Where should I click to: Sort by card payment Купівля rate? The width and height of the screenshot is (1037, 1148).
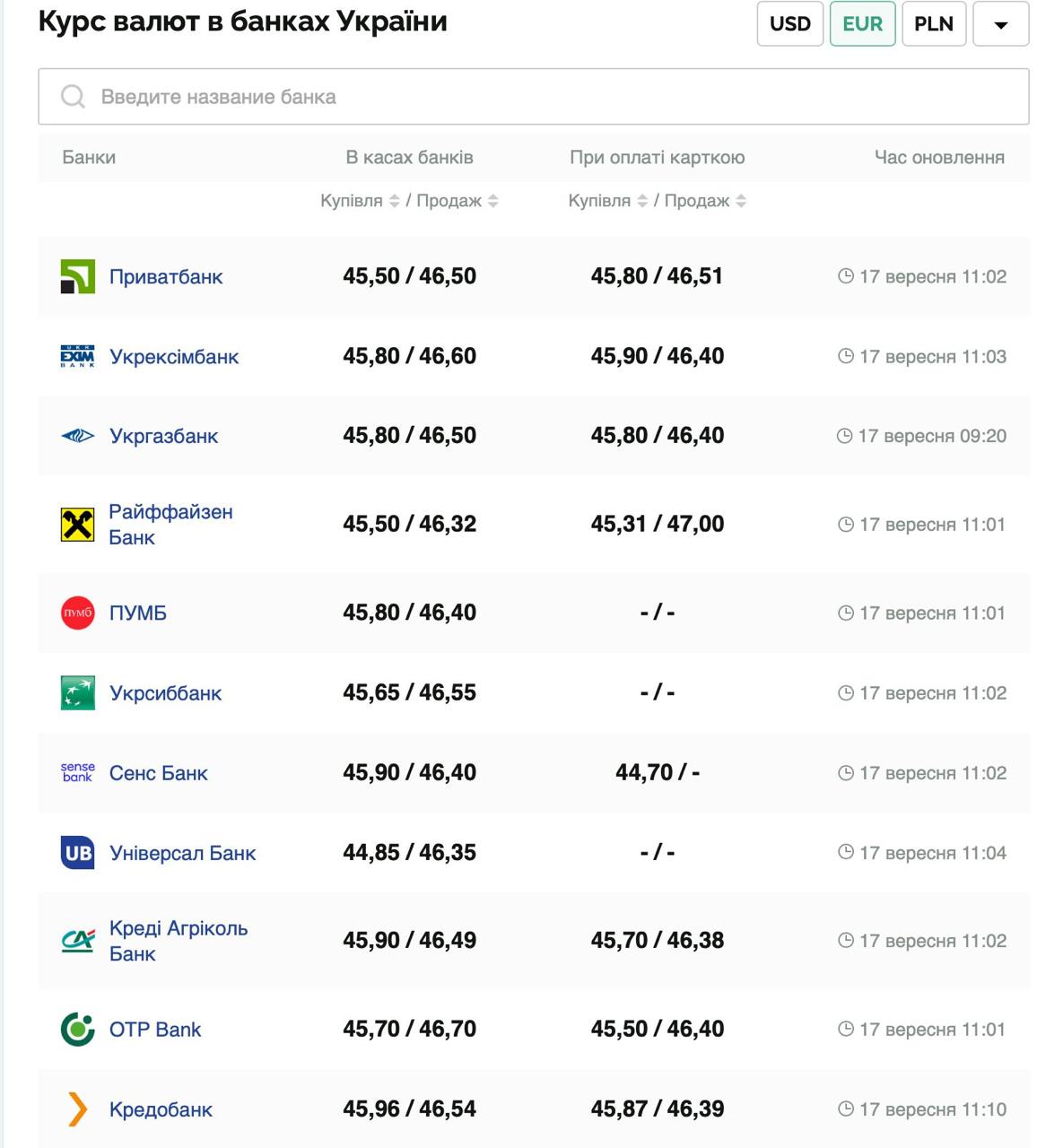pos(642,201)
